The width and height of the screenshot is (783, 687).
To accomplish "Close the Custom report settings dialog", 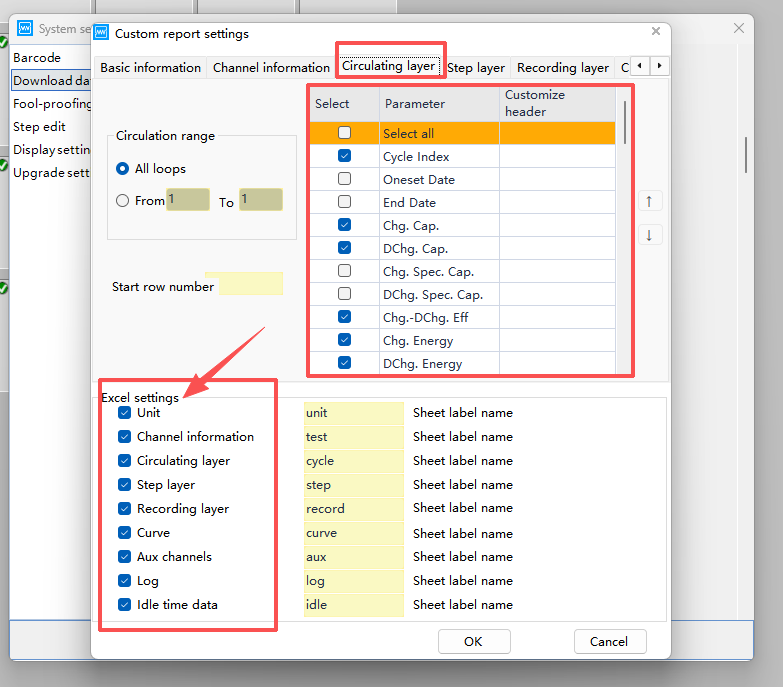I will (655, 32).
